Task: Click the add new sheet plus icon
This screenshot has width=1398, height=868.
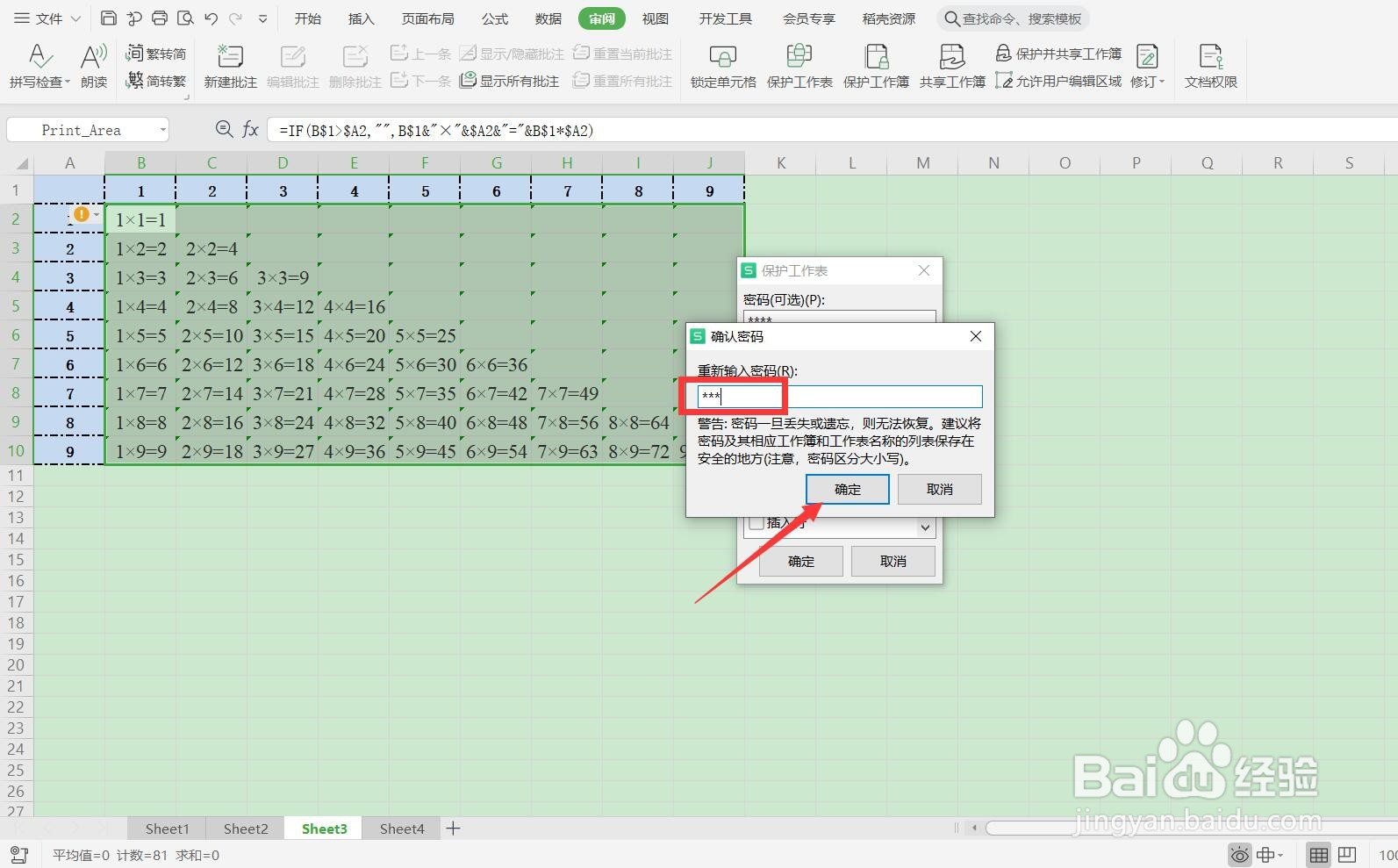Action: (x=453, y=829)
